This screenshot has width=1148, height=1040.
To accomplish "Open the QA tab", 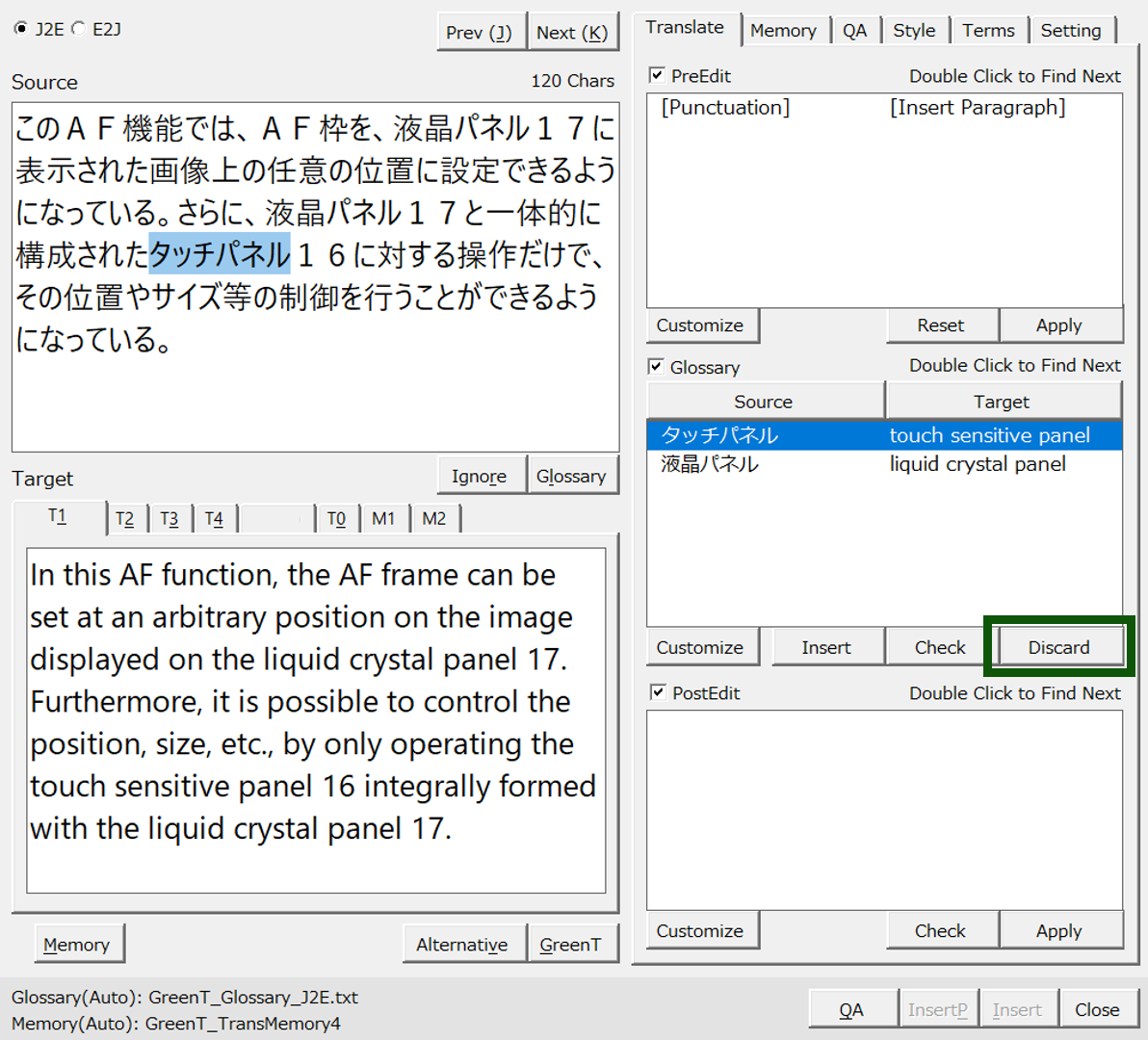I will (854, 31).
